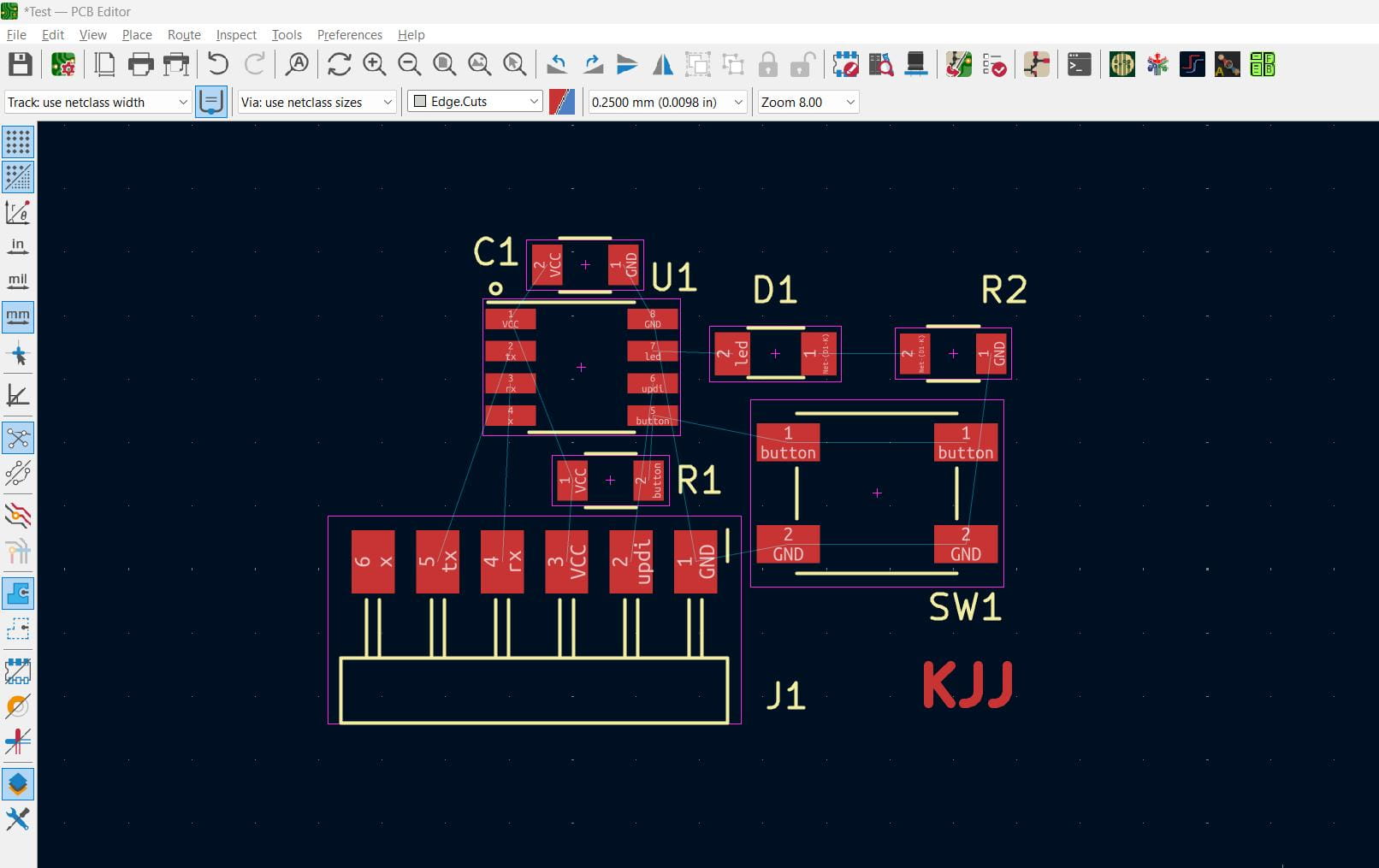This screenshot has height=868, width=1379.
Task: Select reference label J1
Action: pyautogui.click(x=785, y=696)
